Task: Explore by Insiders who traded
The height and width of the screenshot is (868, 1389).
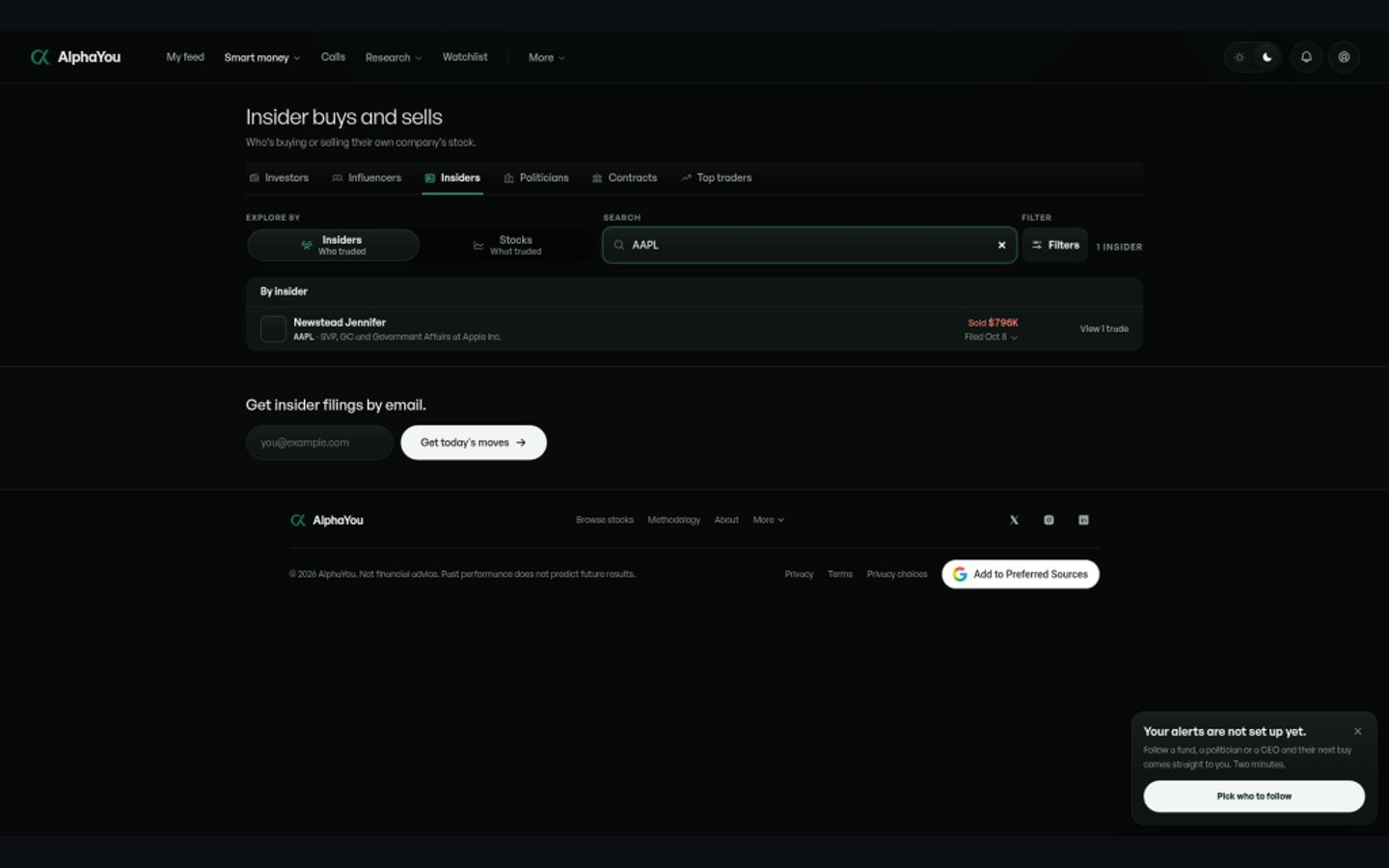Action: 333,245
